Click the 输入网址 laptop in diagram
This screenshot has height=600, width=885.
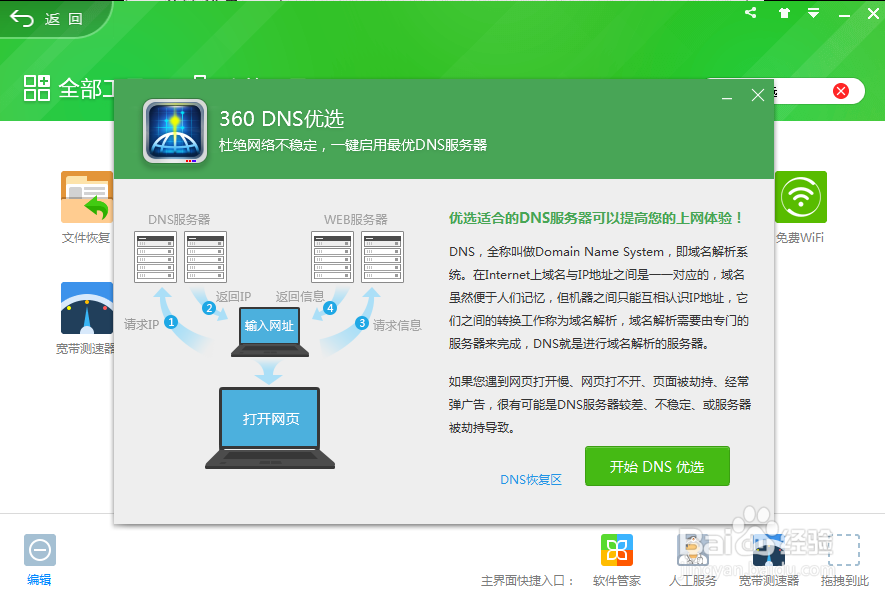270,333
